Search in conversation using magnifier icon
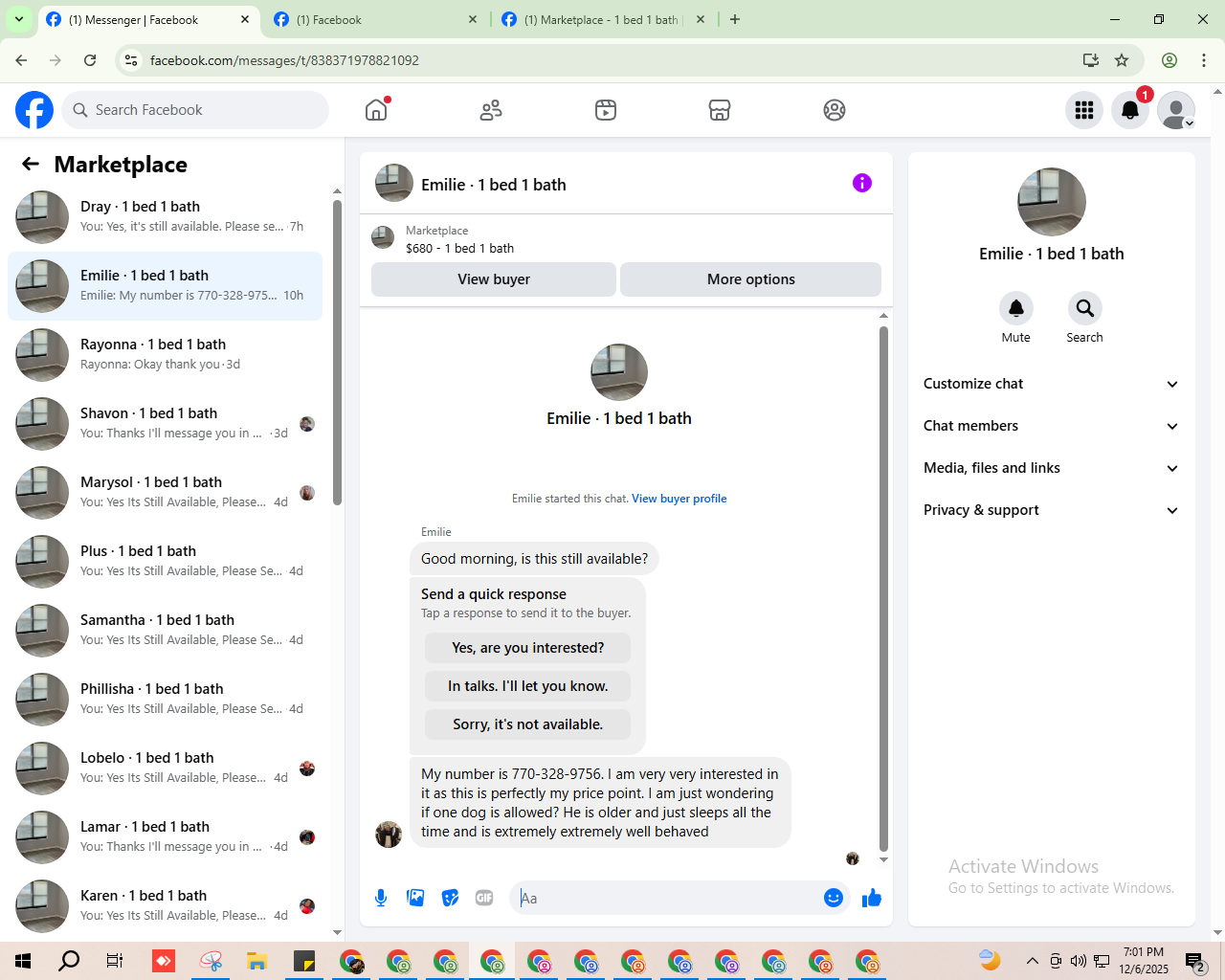Image resolution: width=1225 pixels, height=980 pixels. [1084, 308]
